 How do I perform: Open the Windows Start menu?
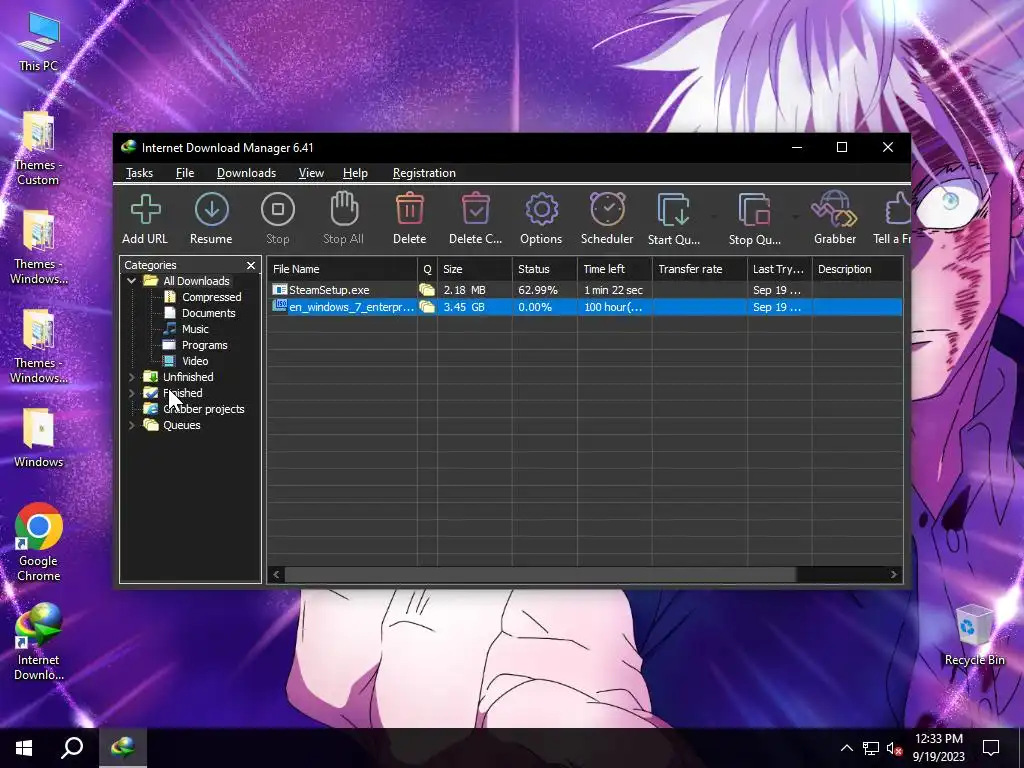click(x=24, y=748)
